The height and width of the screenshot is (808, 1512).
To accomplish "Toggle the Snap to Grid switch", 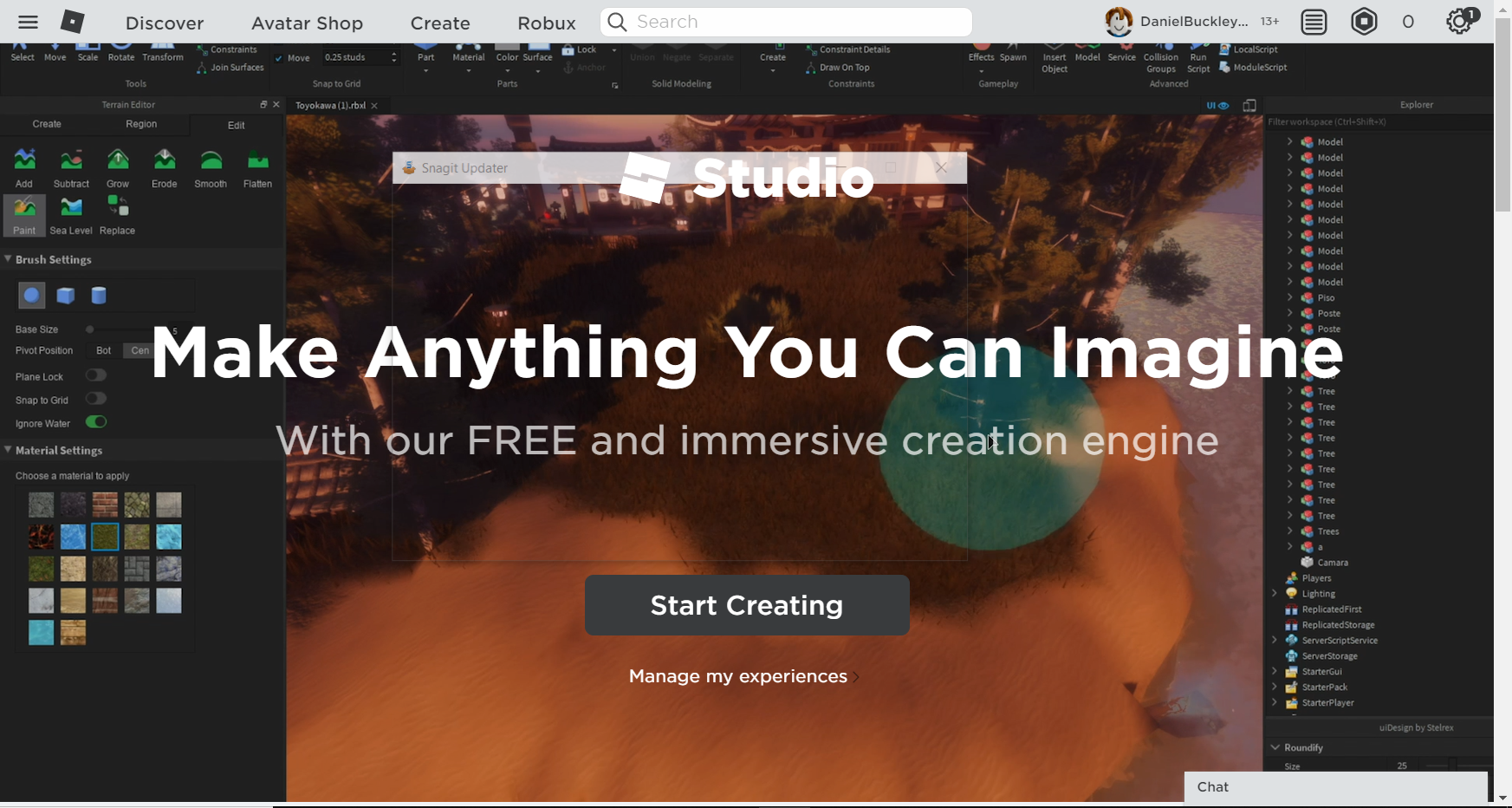I will tap(95, 399).
